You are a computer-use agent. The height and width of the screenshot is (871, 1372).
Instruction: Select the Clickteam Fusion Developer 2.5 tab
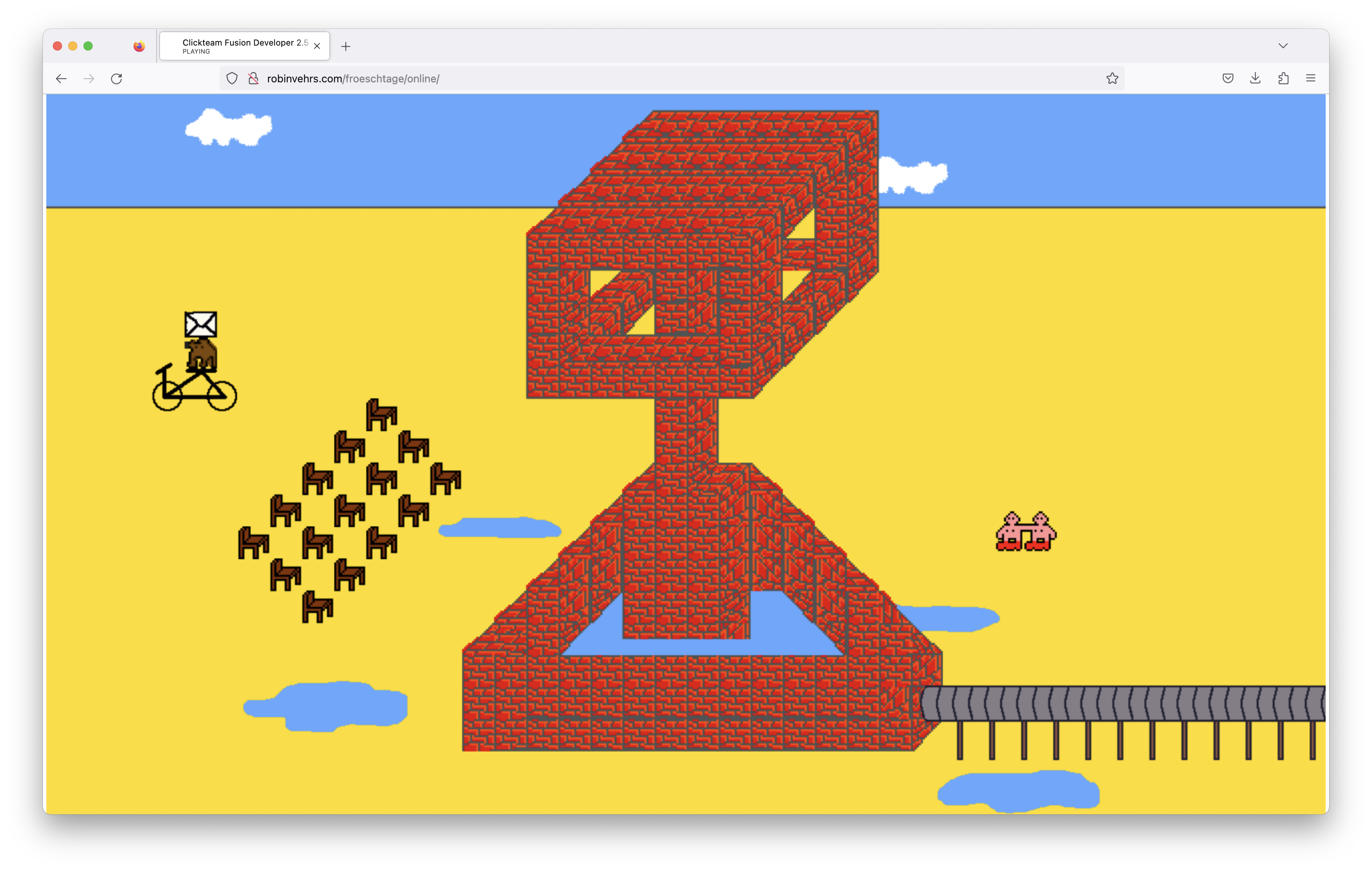245,46
